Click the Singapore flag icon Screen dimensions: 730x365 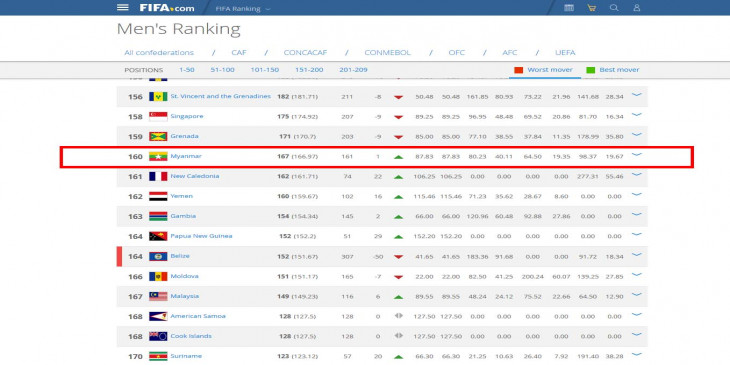pos(158,116)
